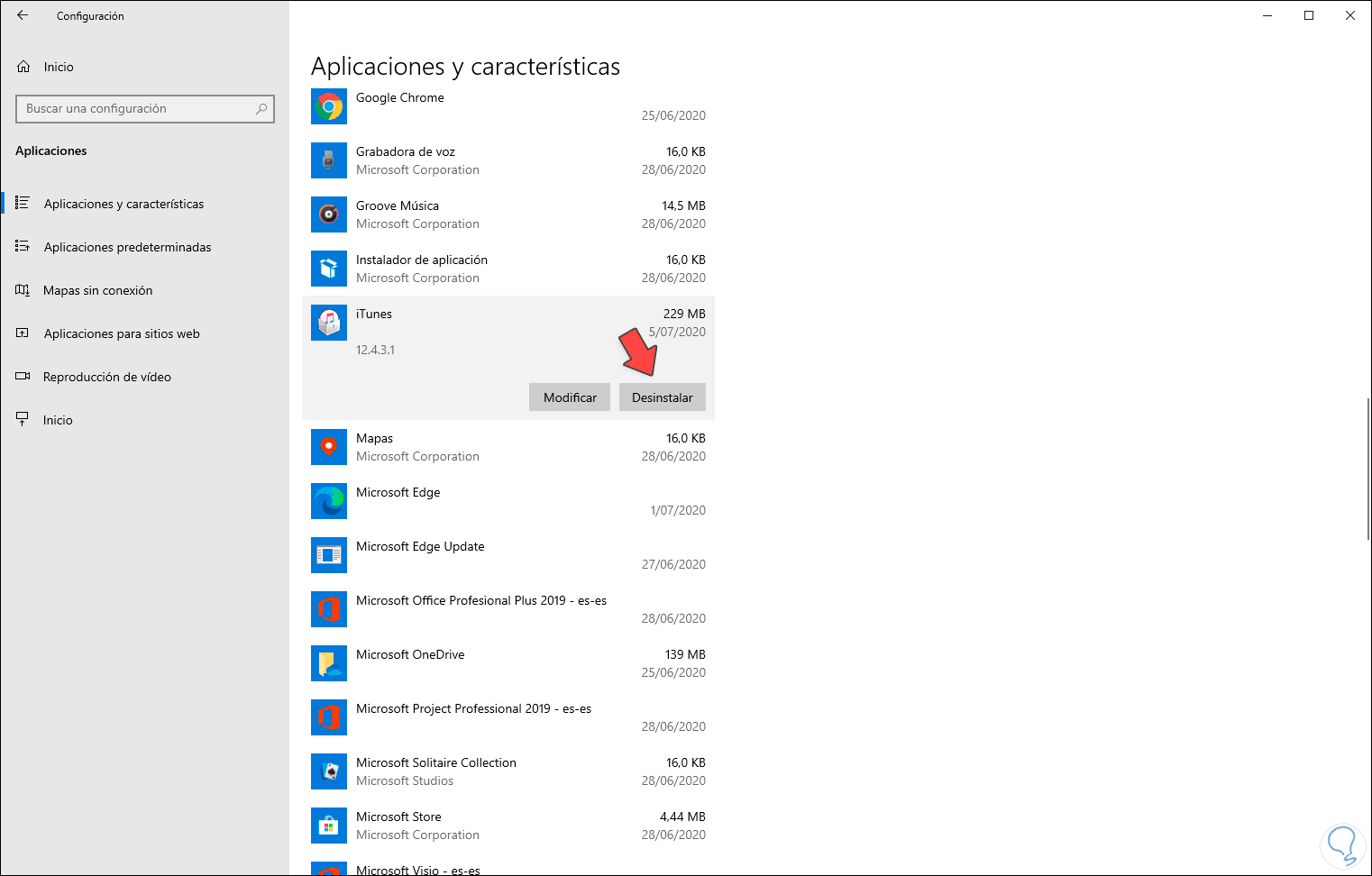Go to Mapas sin conexión

click(x=97, y=290)
